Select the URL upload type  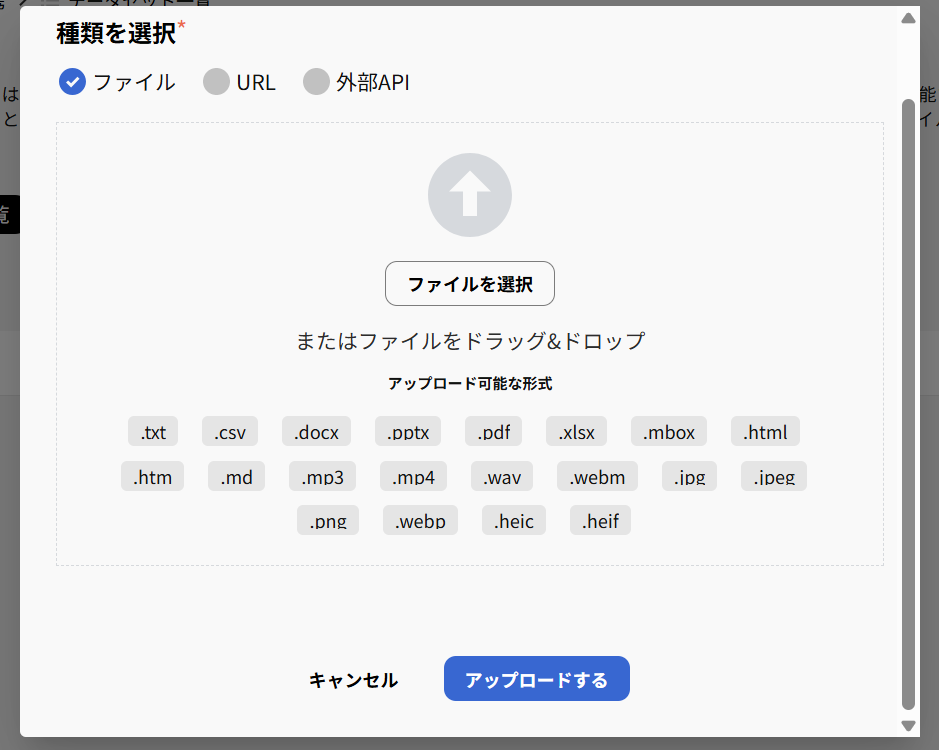pos(216,82)
